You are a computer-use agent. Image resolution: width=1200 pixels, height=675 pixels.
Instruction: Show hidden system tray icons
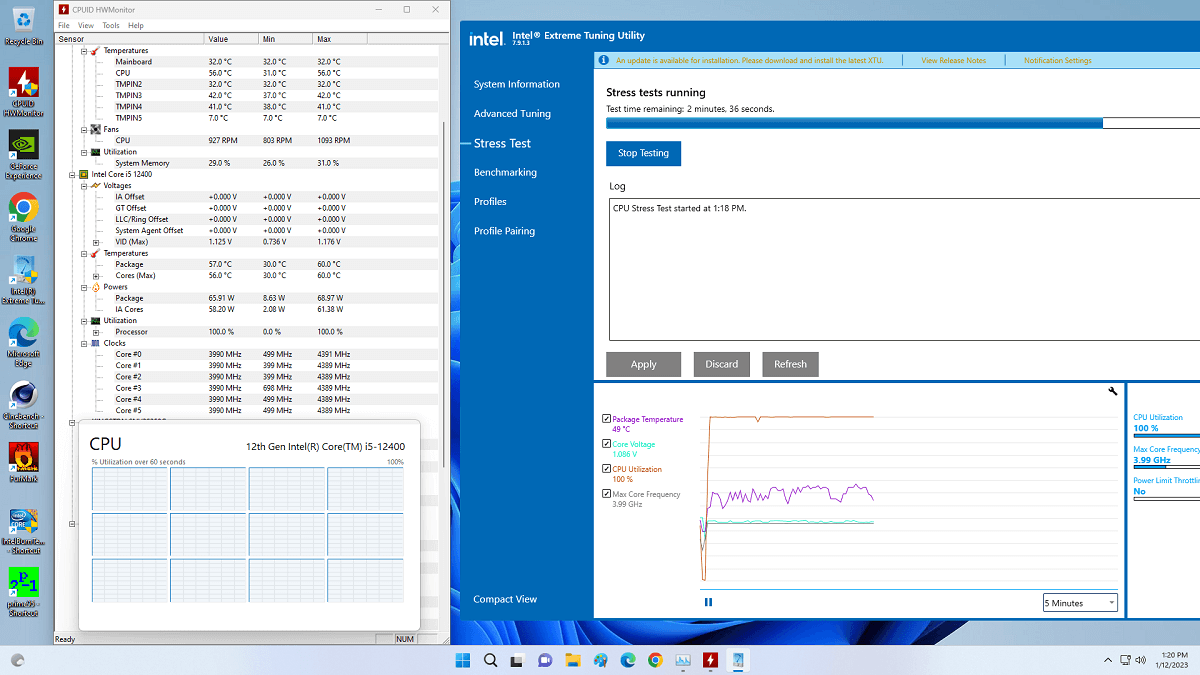click(x=1108, y=660)
